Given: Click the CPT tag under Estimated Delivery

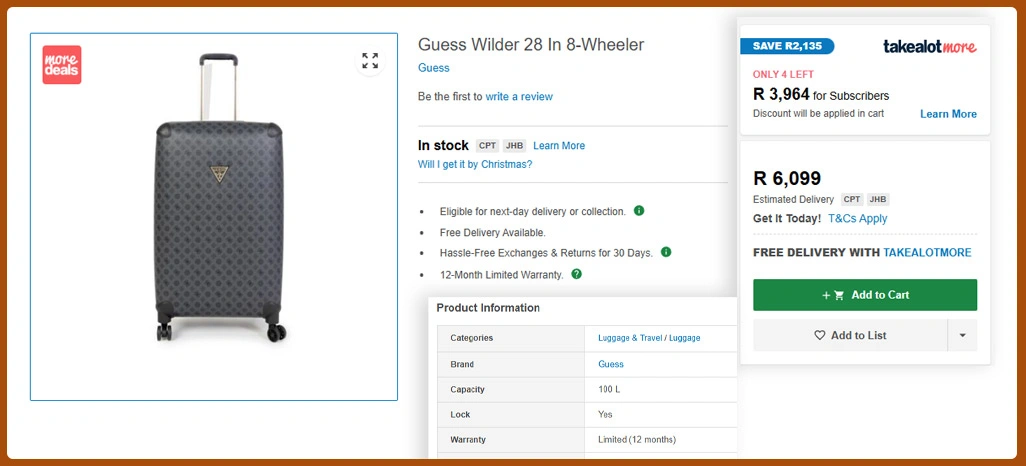Looking at the screenshot, I should [851, 200].
